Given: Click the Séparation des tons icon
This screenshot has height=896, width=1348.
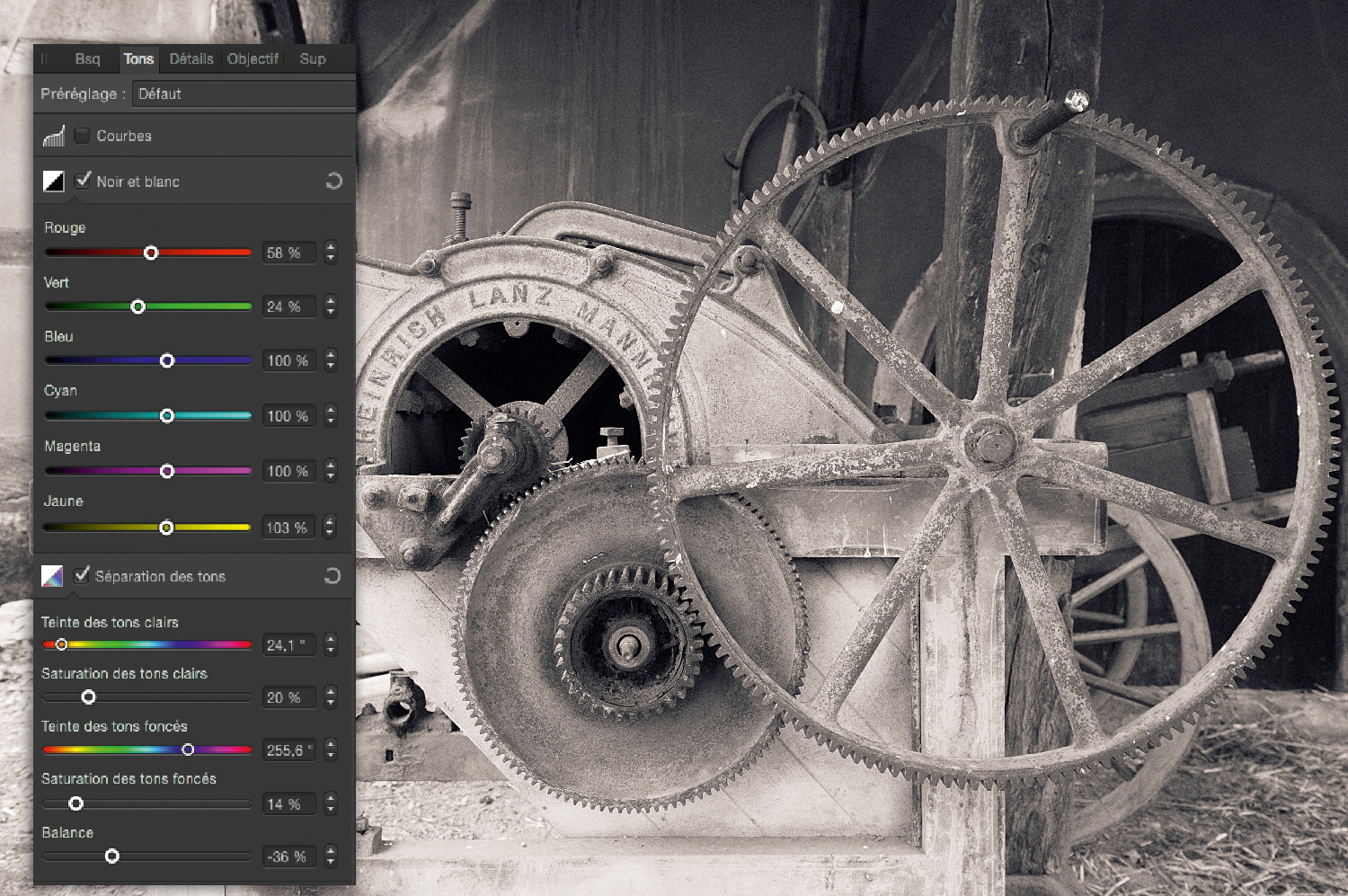Looking at the screenshot, I should pyautogui.click(x=52, y=576).
